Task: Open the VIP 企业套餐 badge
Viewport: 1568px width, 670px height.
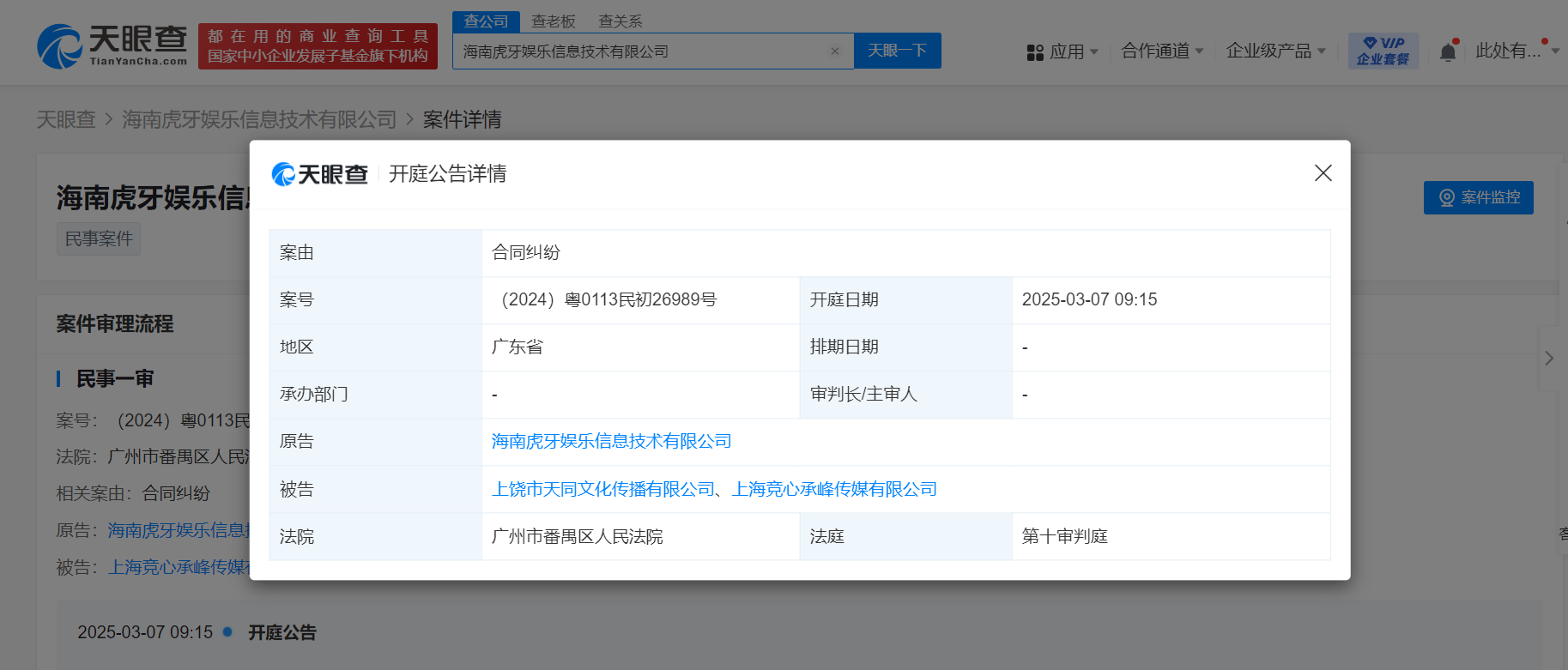Action: pyautogui.click(x=1383, y=51)
